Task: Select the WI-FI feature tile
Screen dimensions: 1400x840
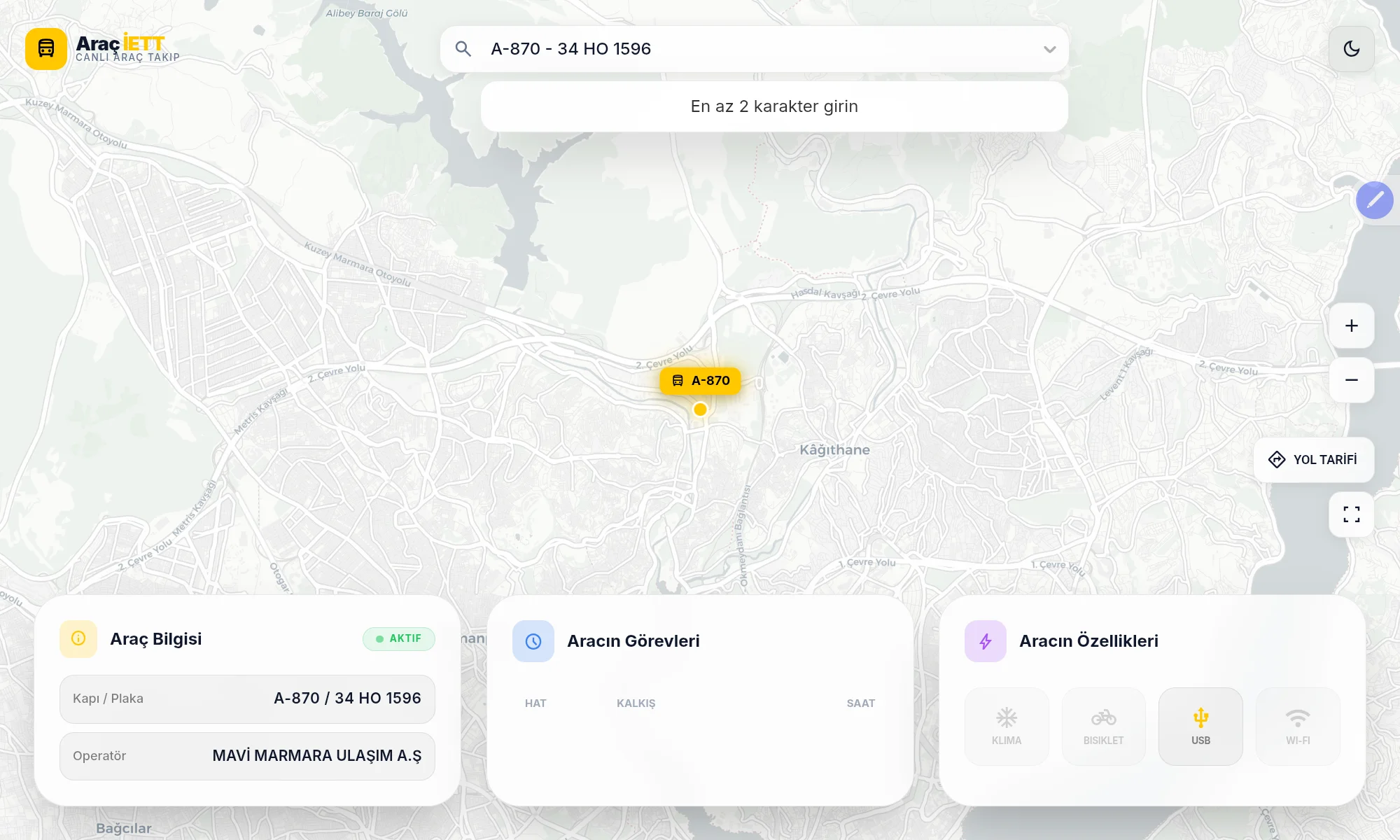Action: (x=1298, y=727)
